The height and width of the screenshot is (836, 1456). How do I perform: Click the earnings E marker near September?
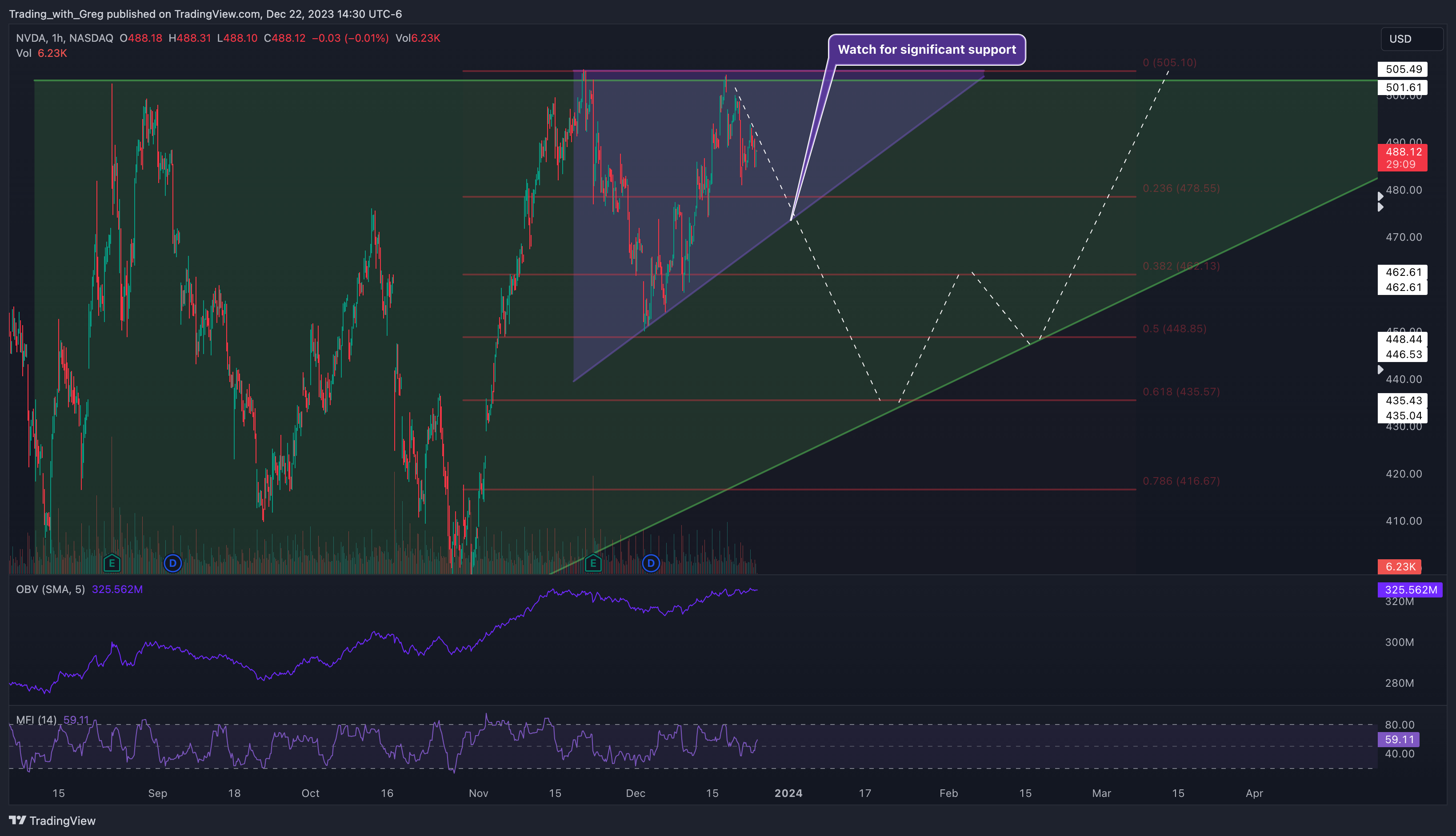tap(112, 563)
